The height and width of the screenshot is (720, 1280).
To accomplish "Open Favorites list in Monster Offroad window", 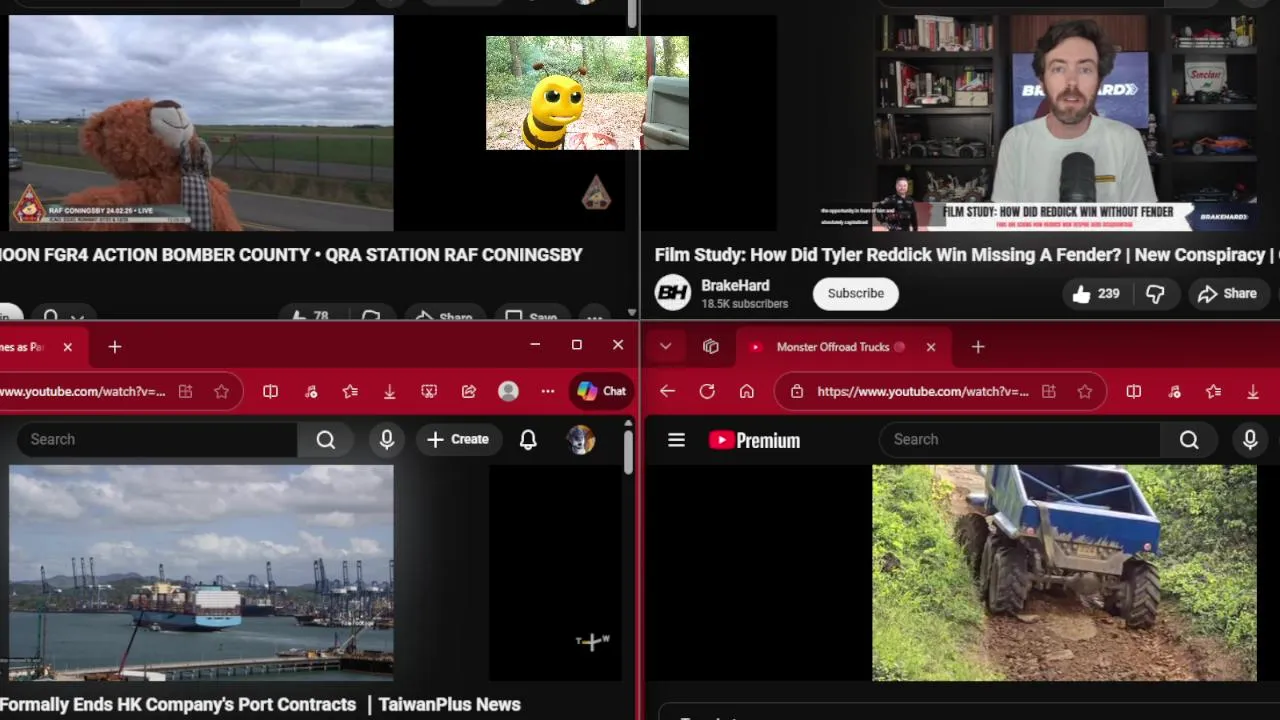I will [1213, 392].
